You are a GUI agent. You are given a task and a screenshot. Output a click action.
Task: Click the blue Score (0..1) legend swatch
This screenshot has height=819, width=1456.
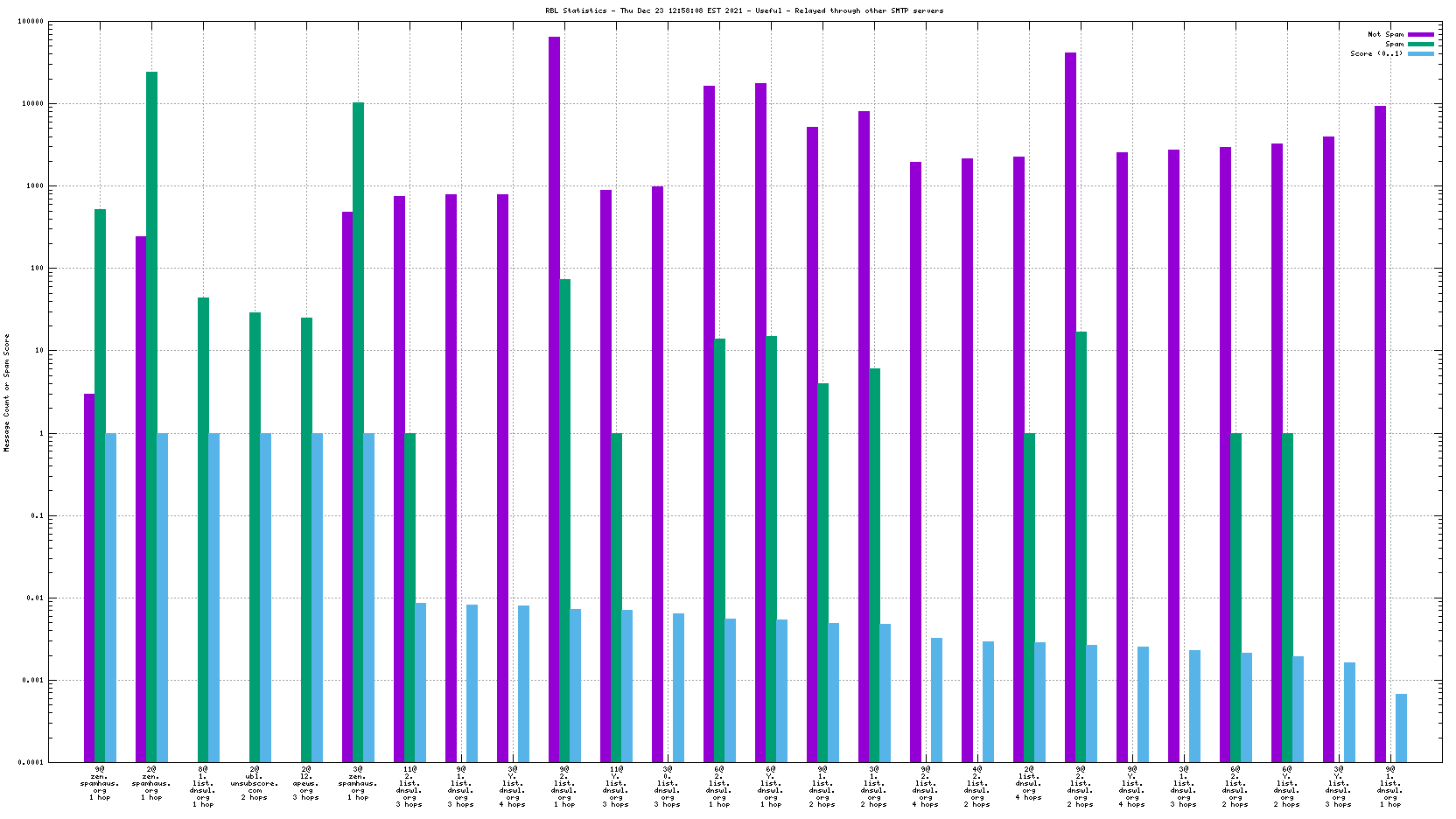click(1421, 53)
